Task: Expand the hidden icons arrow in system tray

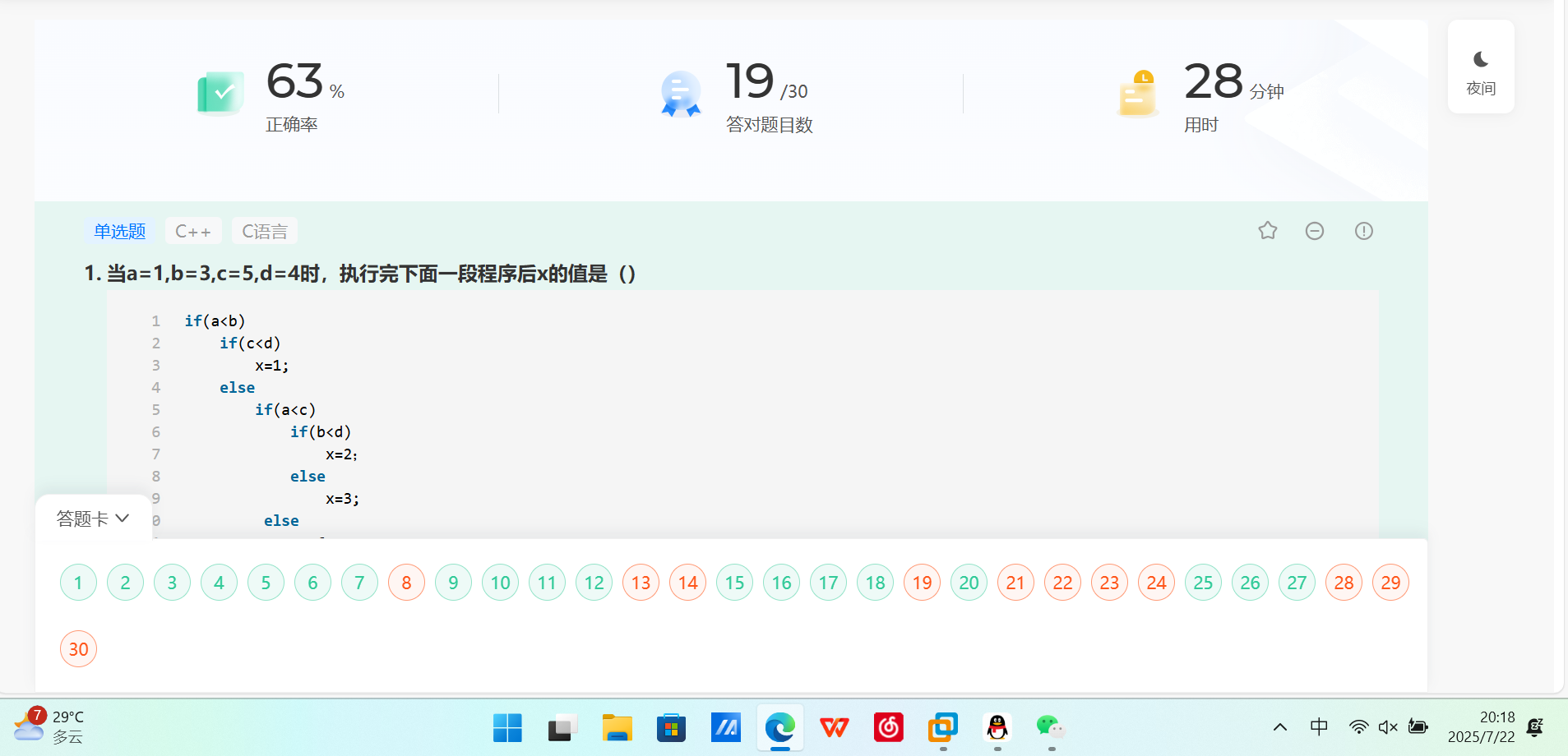Action: tap(1279, 726)
